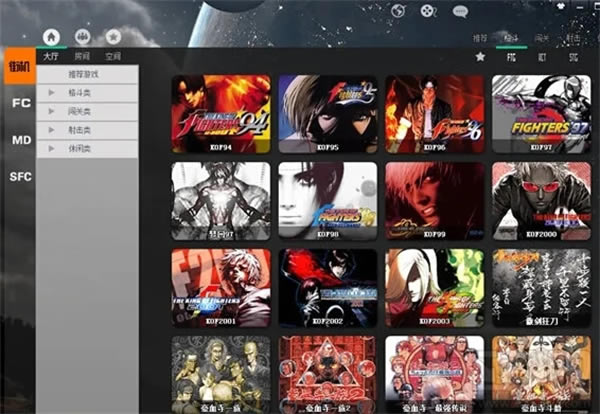Viewport: 600px width, 414px height.
Task: Open the KOF96 game thumbnail
Action: pos(435,114)
